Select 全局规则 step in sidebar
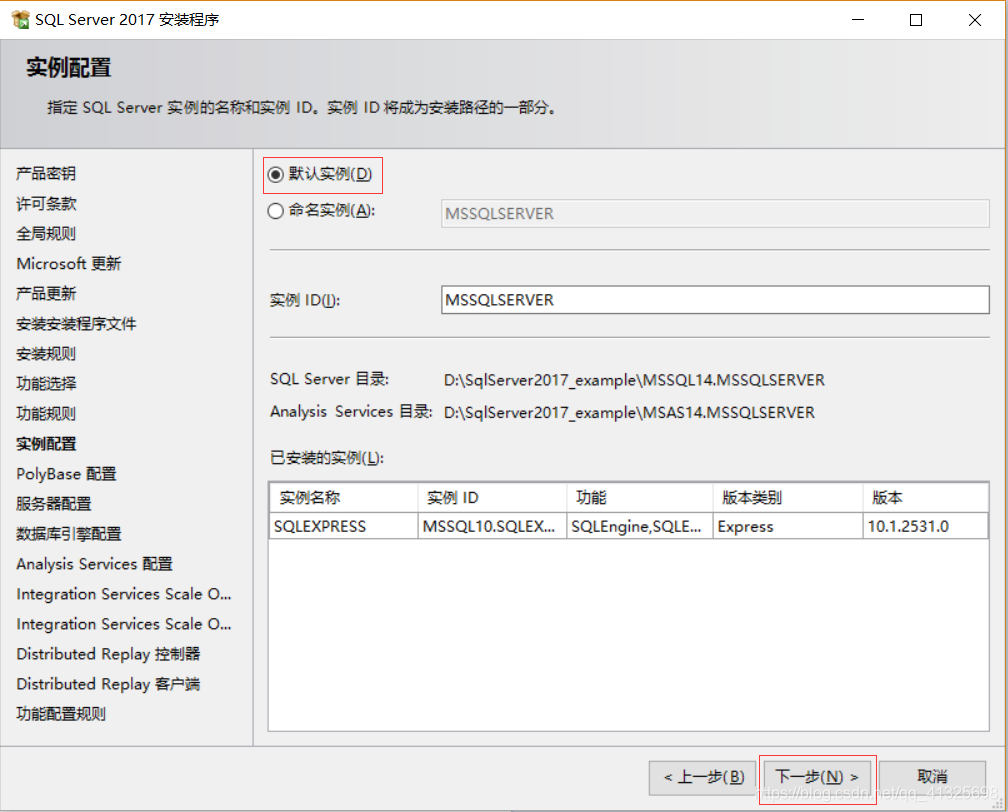This screenshot has height=812, width=1008. (x=46, y=233)
